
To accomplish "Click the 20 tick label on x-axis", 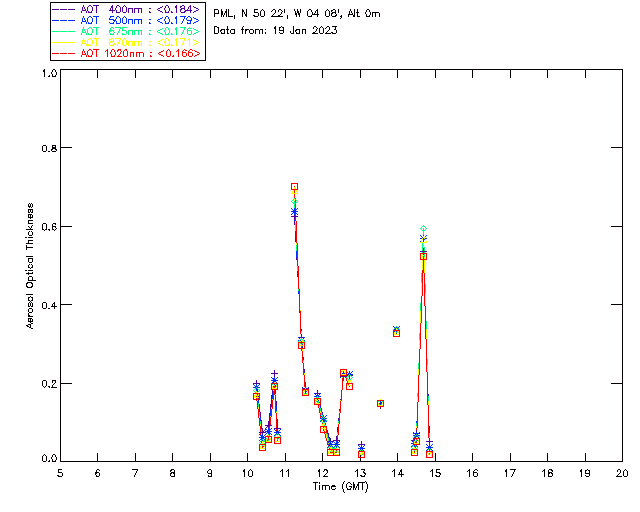I will [x=622, y=472].
